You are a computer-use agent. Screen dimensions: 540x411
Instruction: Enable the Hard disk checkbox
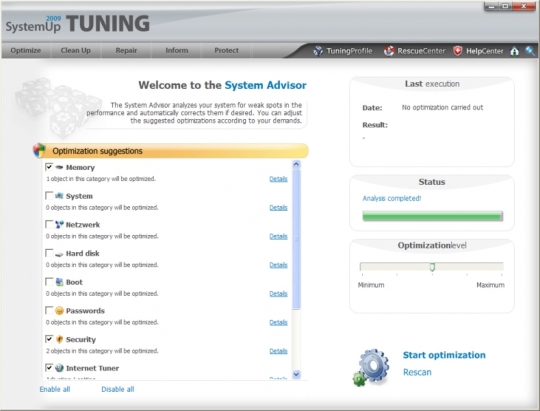coord(49,253)
